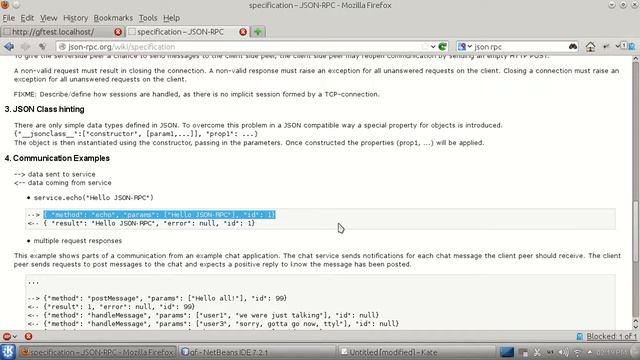Click the volume speaker tray icon
The image size is (640, 360).
pos(563,352)
